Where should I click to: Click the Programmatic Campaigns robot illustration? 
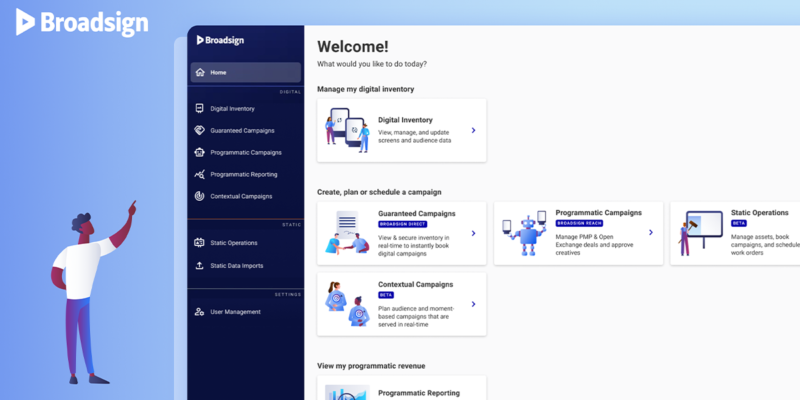click(524, 233)
